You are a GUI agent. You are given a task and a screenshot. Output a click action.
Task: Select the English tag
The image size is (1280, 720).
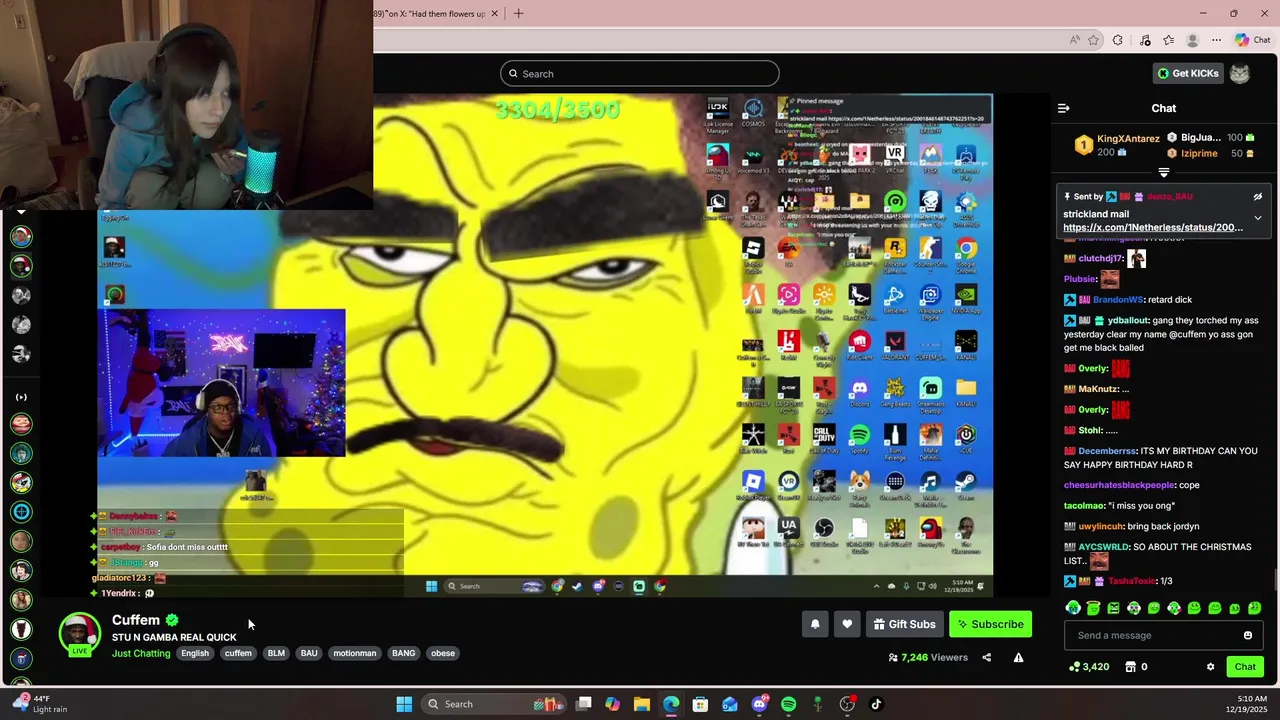(195, 653)
